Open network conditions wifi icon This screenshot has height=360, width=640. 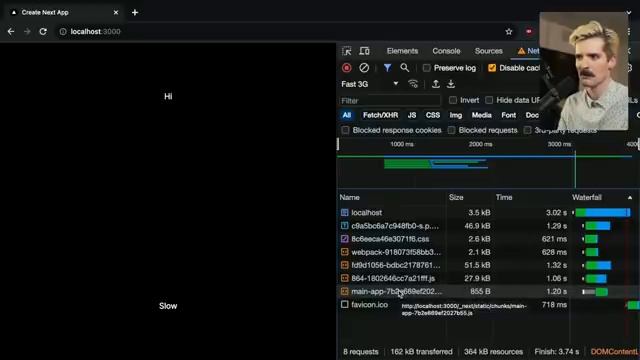pyautogui.click(x=413, y=84)
